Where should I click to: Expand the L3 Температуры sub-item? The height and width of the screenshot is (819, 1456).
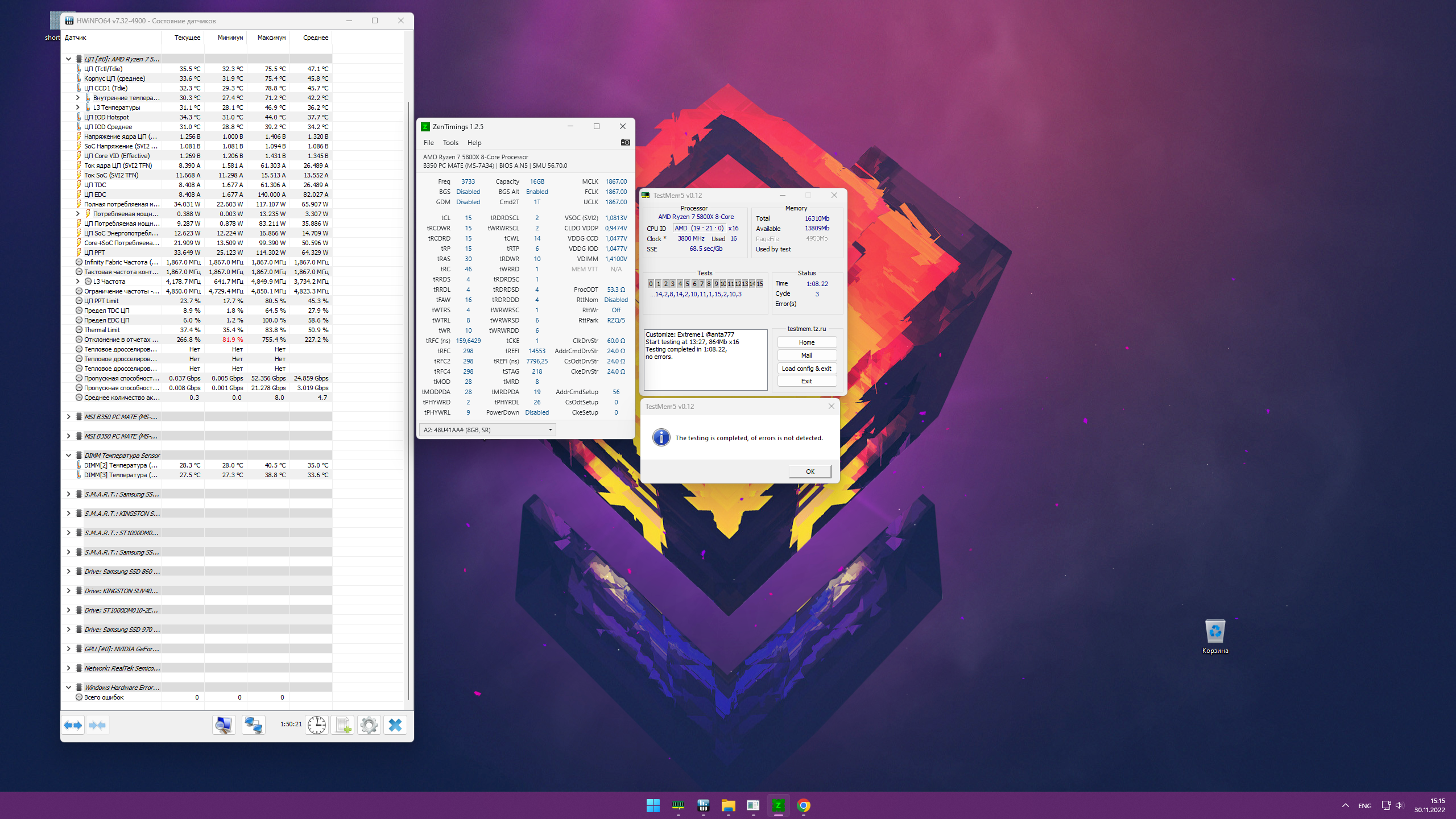(78, 107)
